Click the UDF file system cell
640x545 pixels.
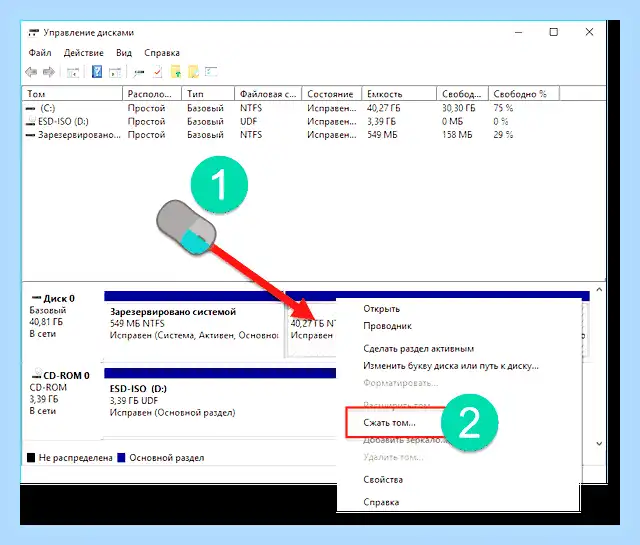click(x=249, y=121)
